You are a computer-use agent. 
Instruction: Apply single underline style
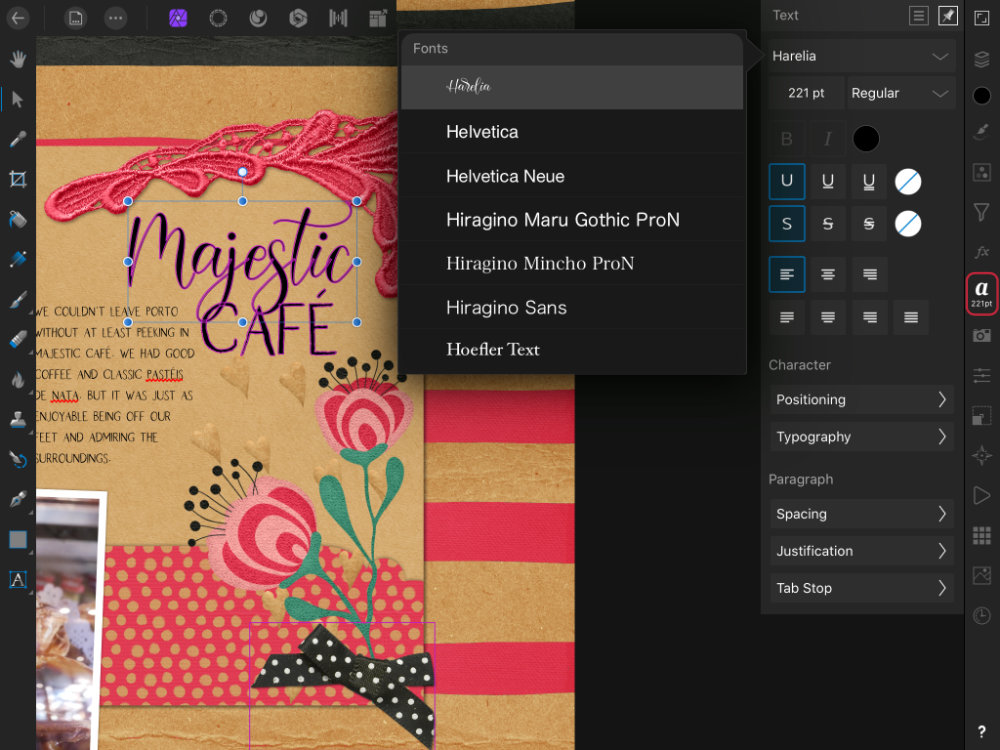[828, 181]
